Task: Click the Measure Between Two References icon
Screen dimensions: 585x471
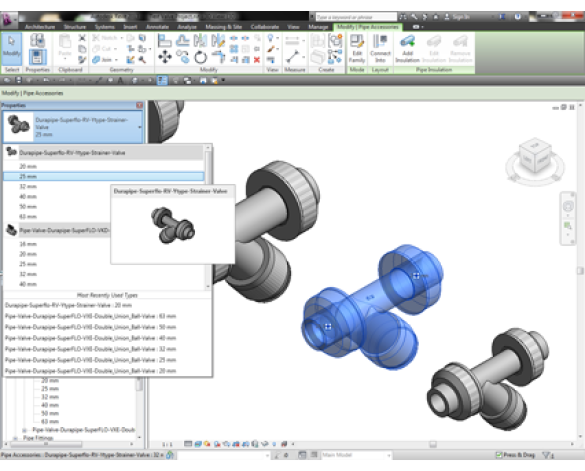Action: [292, 40]
